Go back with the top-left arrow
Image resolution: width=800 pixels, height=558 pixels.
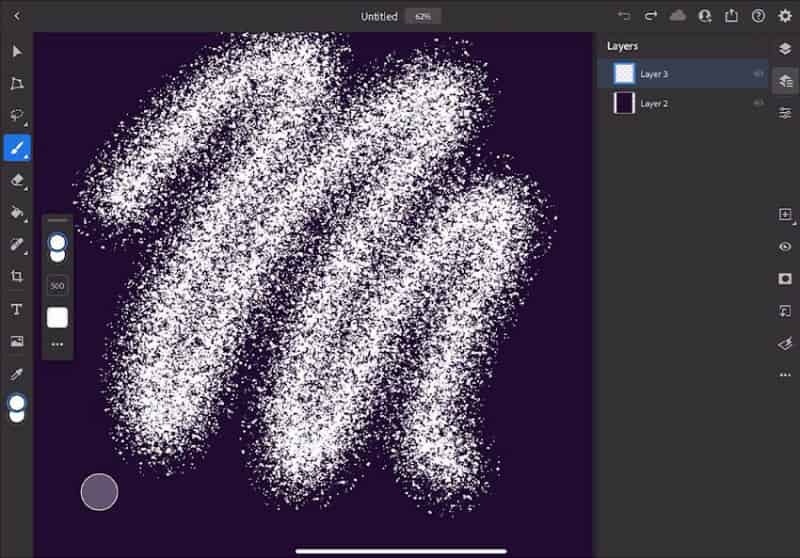(x=16, y=16)
